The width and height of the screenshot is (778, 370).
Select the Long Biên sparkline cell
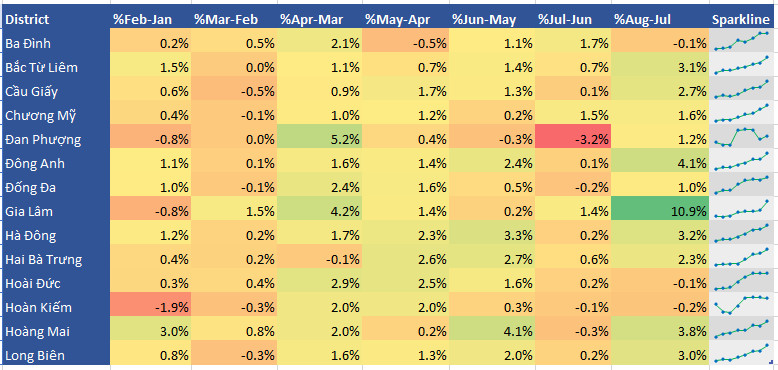(x=741, y=353)
